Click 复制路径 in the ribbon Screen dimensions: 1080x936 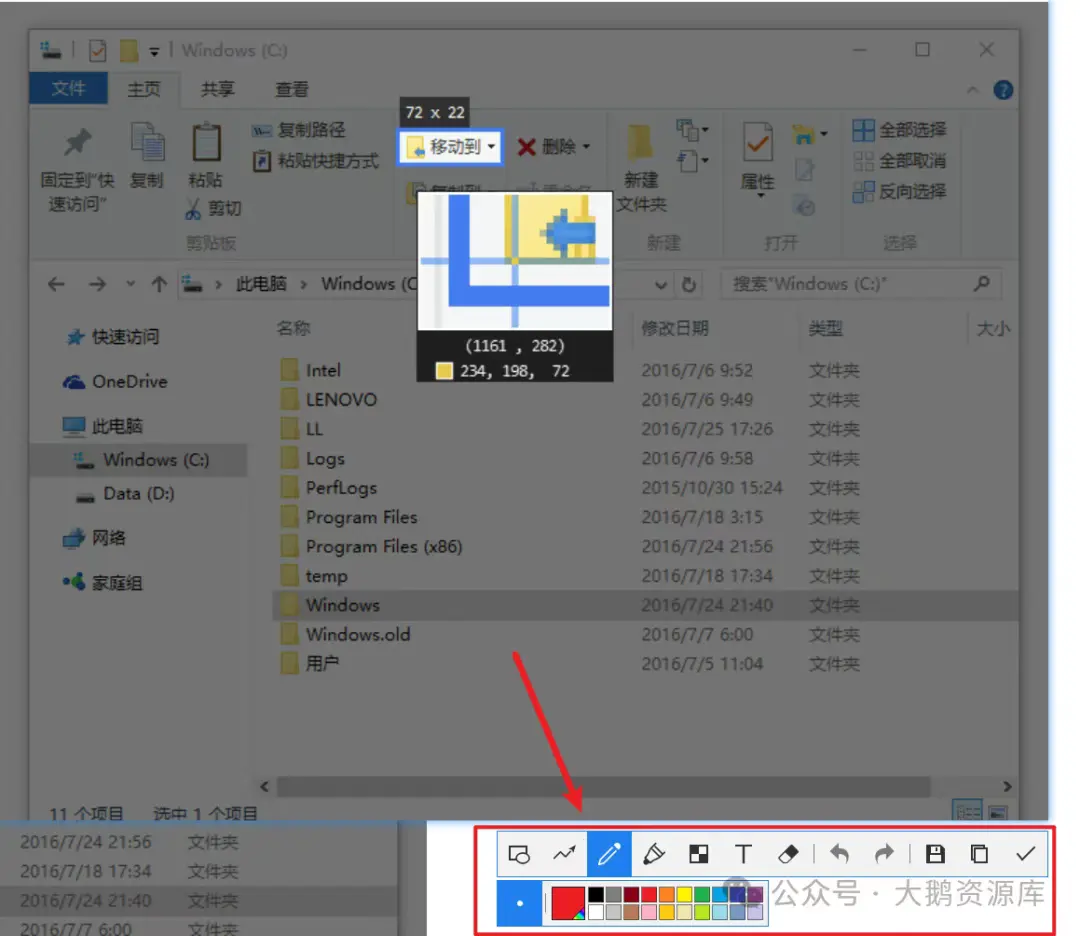point(298,130)
